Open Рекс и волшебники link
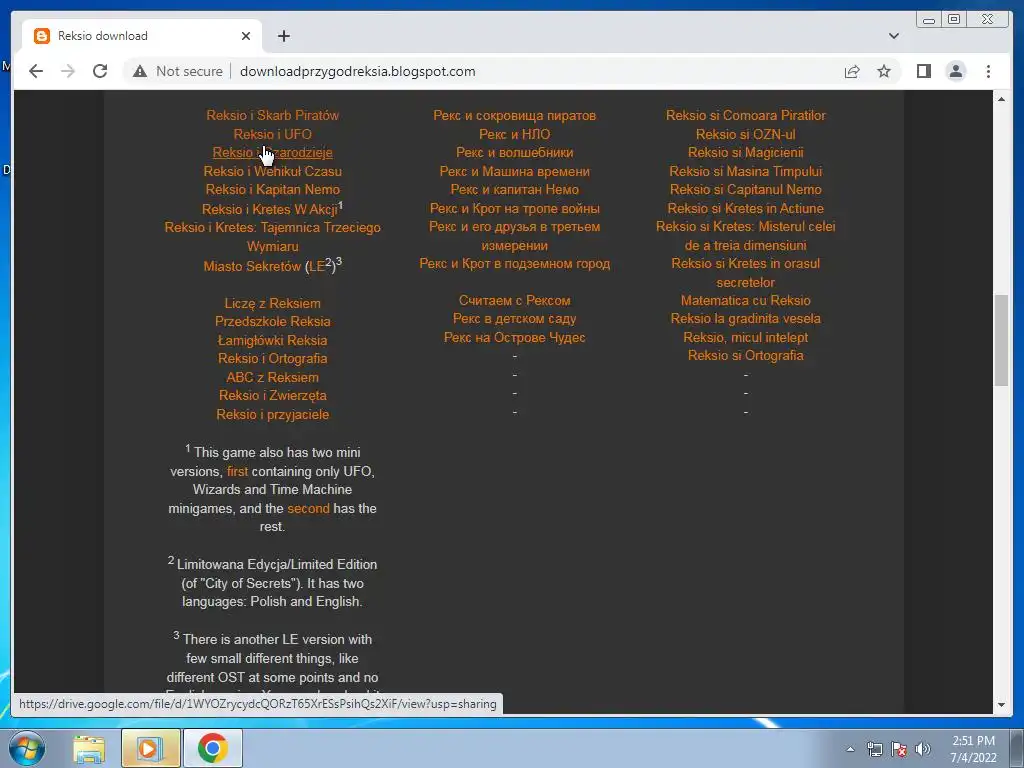Screen dimensions: 1024x768 [515, 153]
